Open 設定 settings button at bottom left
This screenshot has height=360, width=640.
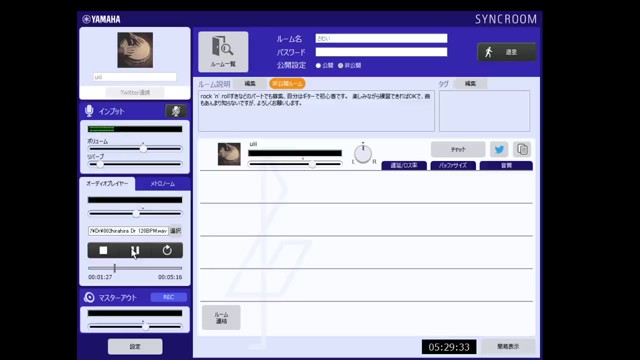pos(135,347)
